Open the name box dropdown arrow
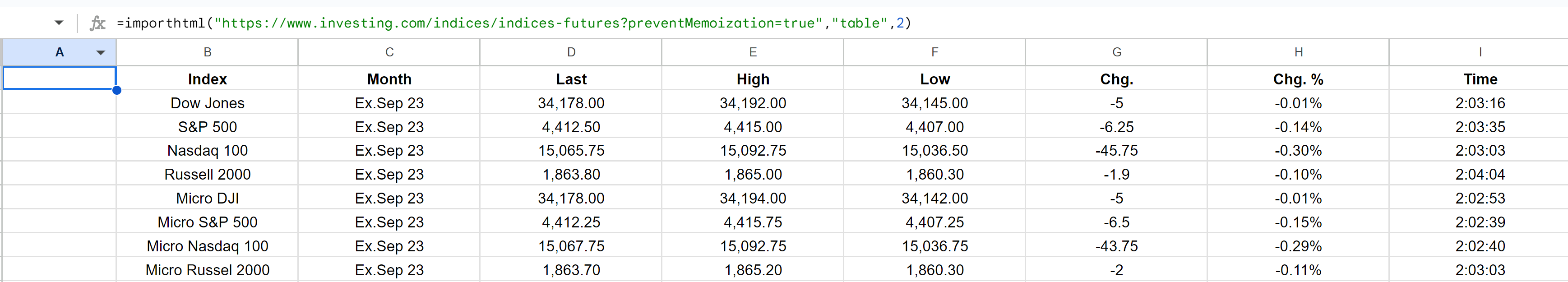This screenshot has height=282, width=1568. pyautogui.click(x=59, y=23)
